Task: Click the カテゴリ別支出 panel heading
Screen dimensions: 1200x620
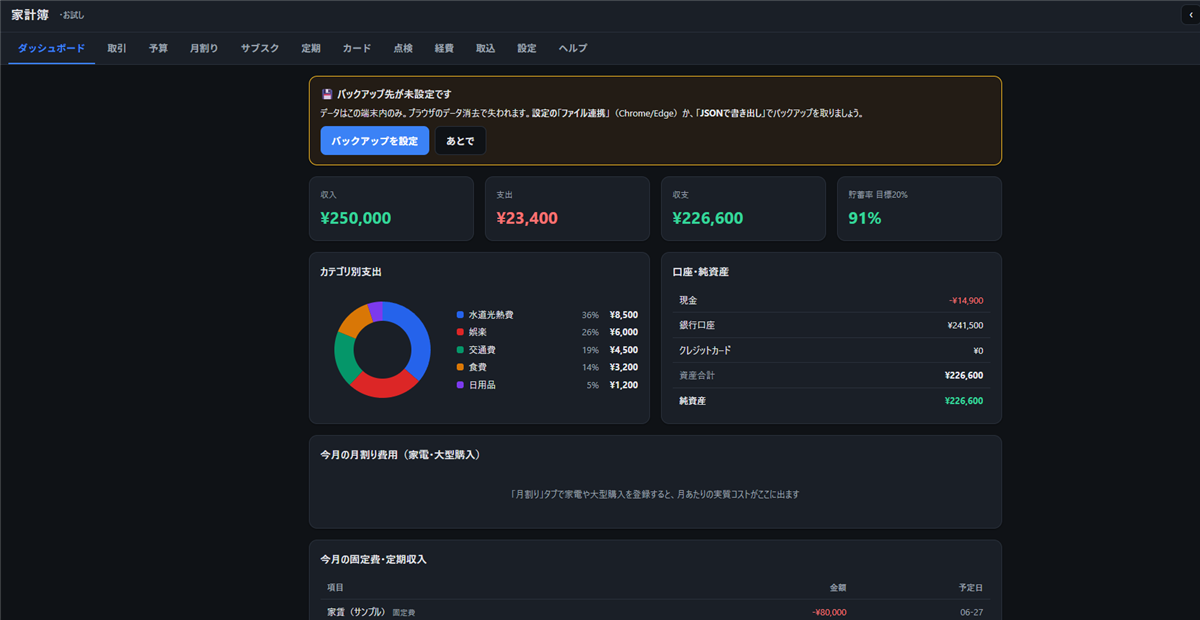Action: 351,272
